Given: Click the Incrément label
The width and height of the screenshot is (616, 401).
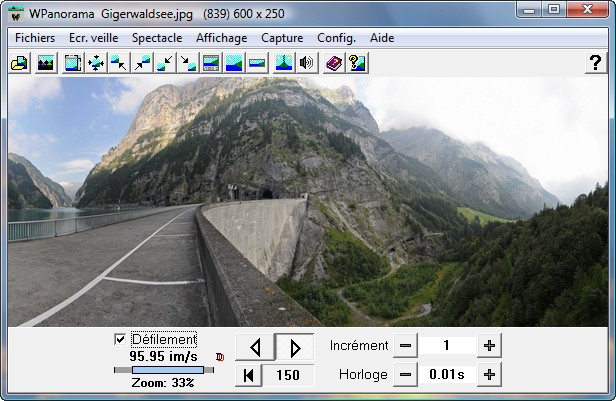Looking at the screenshot, I should [359, 346].
